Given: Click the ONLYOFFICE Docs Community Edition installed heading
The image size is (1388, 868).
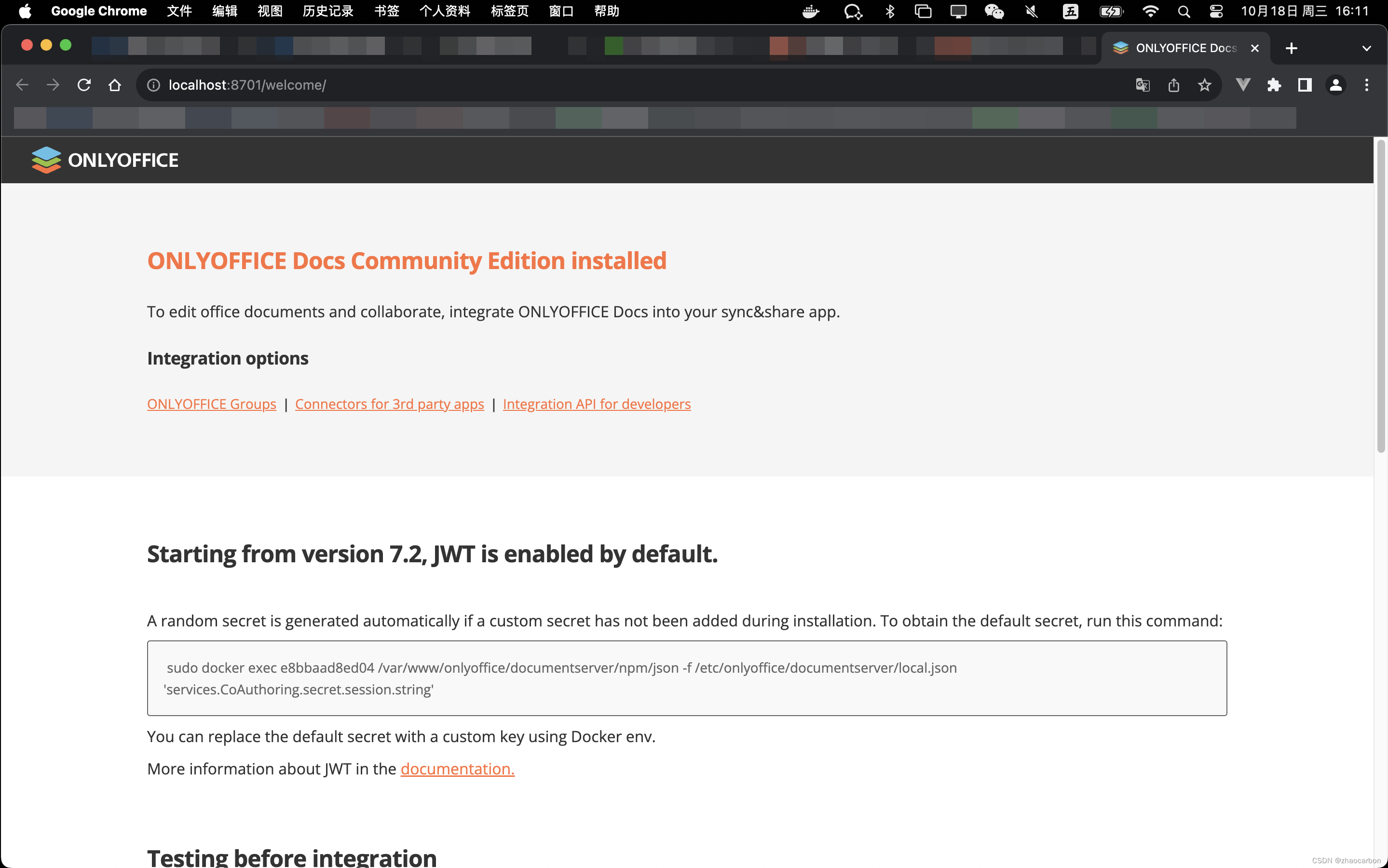Looking at the screenshot, I should (407, 260).
